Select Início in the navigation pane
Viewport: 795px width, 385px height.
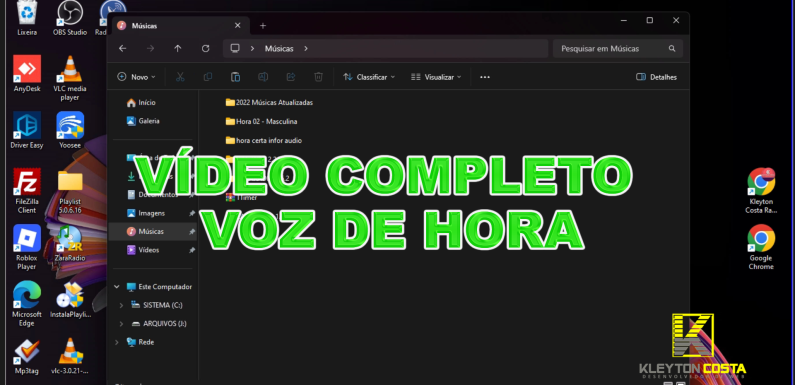coord(141,102)
